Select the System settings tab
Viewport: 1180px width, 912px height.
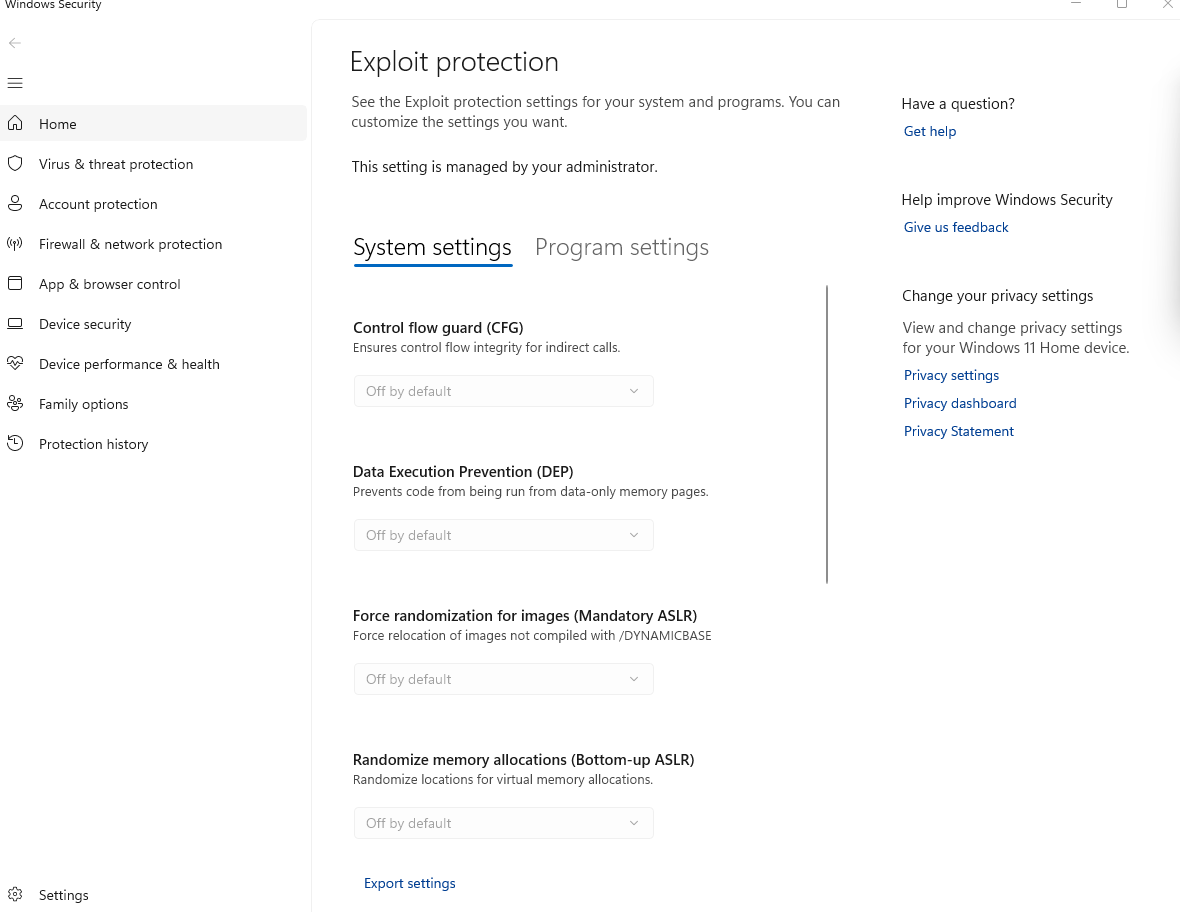click(432, 248)
